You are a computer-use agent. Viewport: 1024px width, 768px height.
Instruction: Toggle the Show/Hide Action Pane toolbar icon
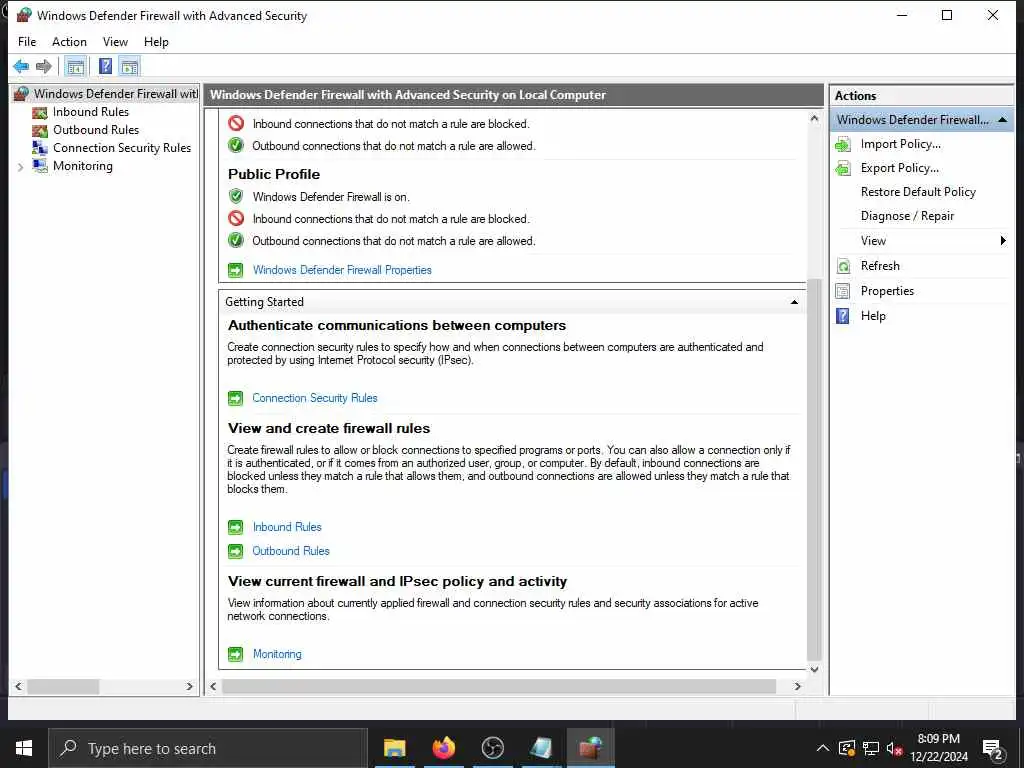pos(129,67)
